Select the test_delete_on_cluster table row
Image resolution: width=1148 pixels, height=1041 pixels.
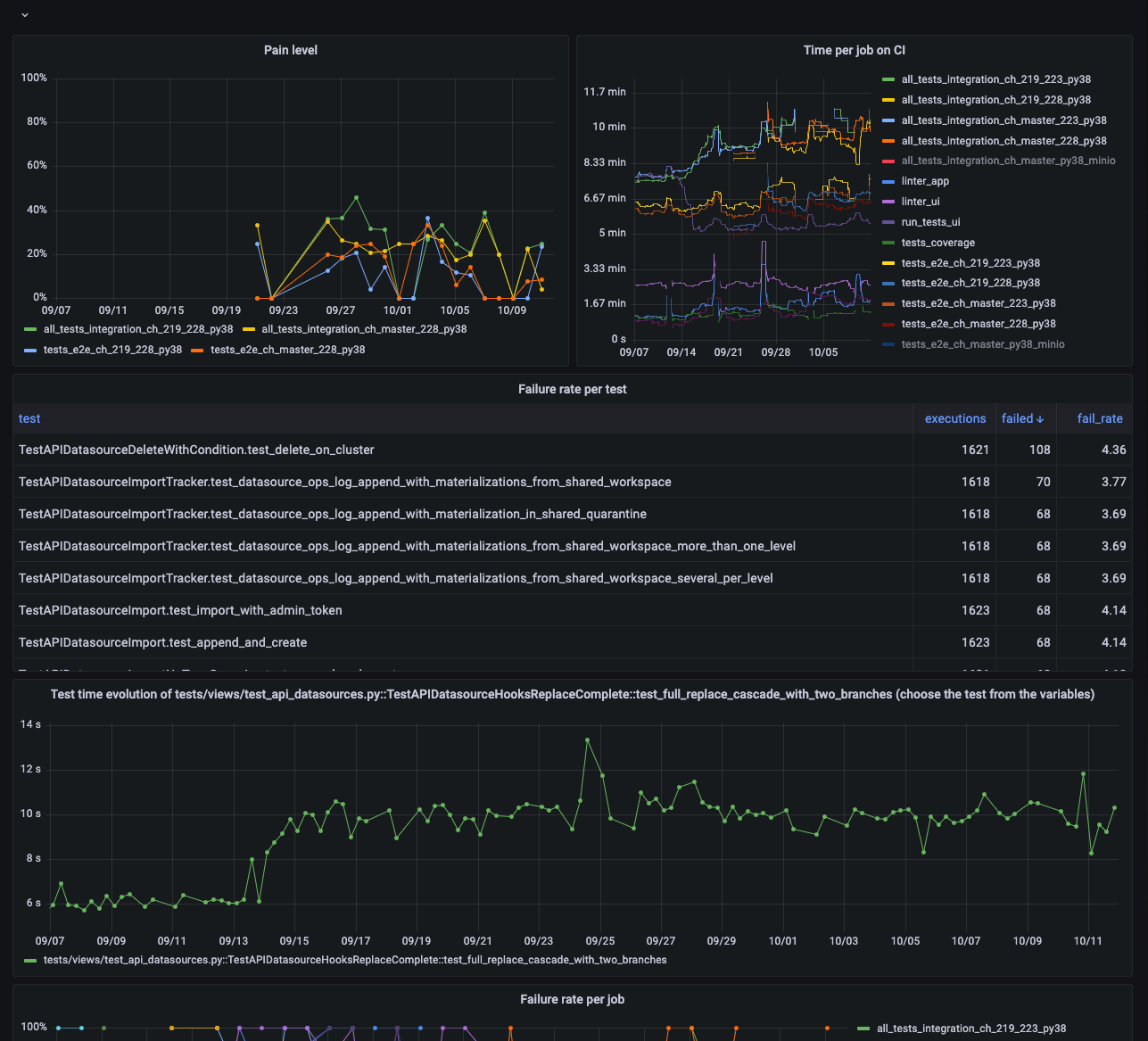click(196, 450)
